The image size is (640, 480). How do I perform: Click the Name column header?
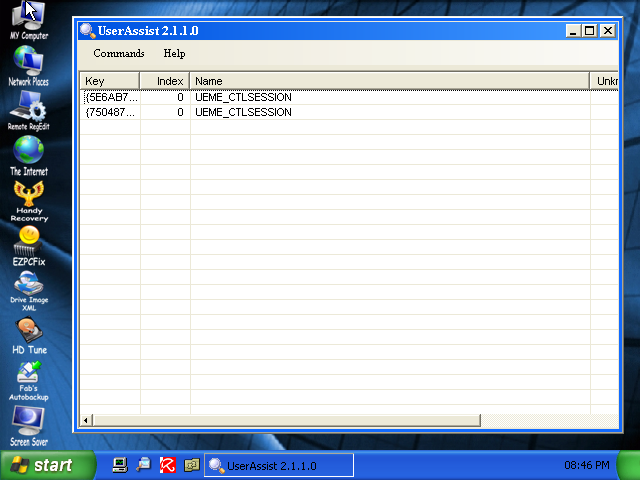click(389, 80)
